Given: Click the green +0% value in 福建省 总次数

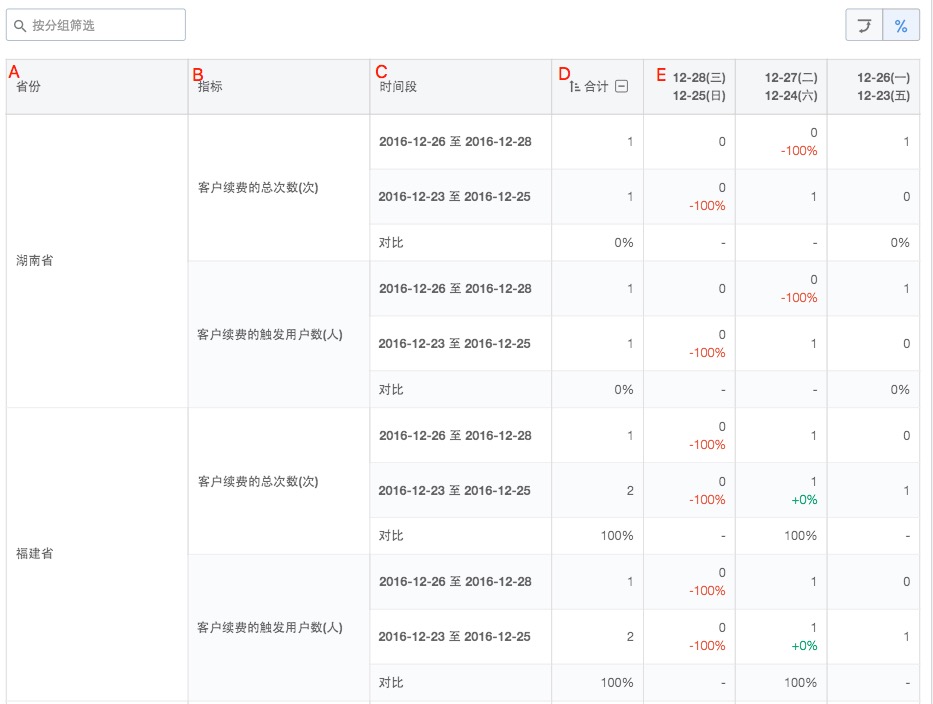Looking at the screenshot, I should pyautogui.click(x=804, y=500).
